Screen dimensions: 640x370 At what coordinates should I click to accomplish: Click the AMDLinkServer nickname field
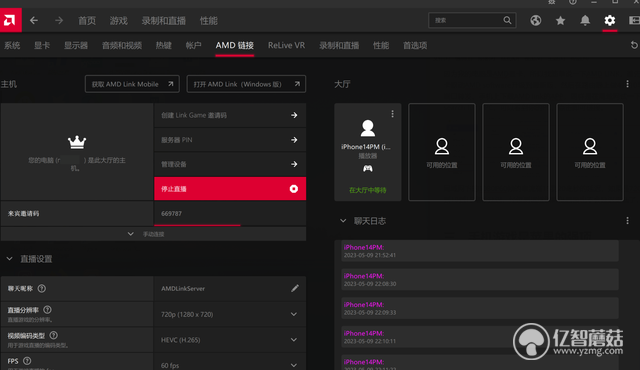pyautogui.click(x=230, y=288)
